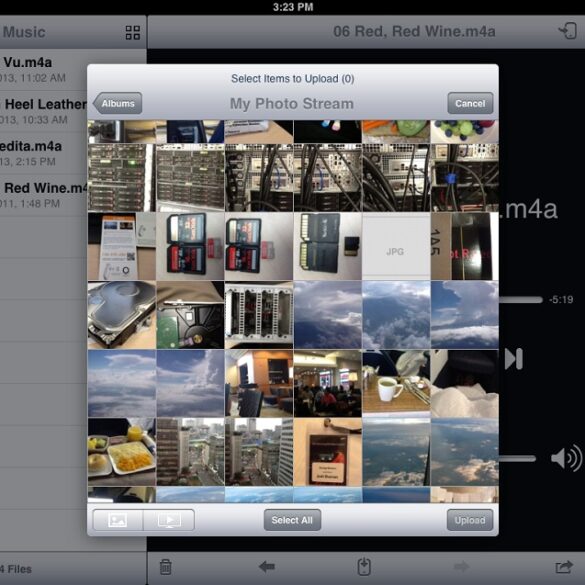
Task: Switch to videos filter segment
Action: (169, 520)
